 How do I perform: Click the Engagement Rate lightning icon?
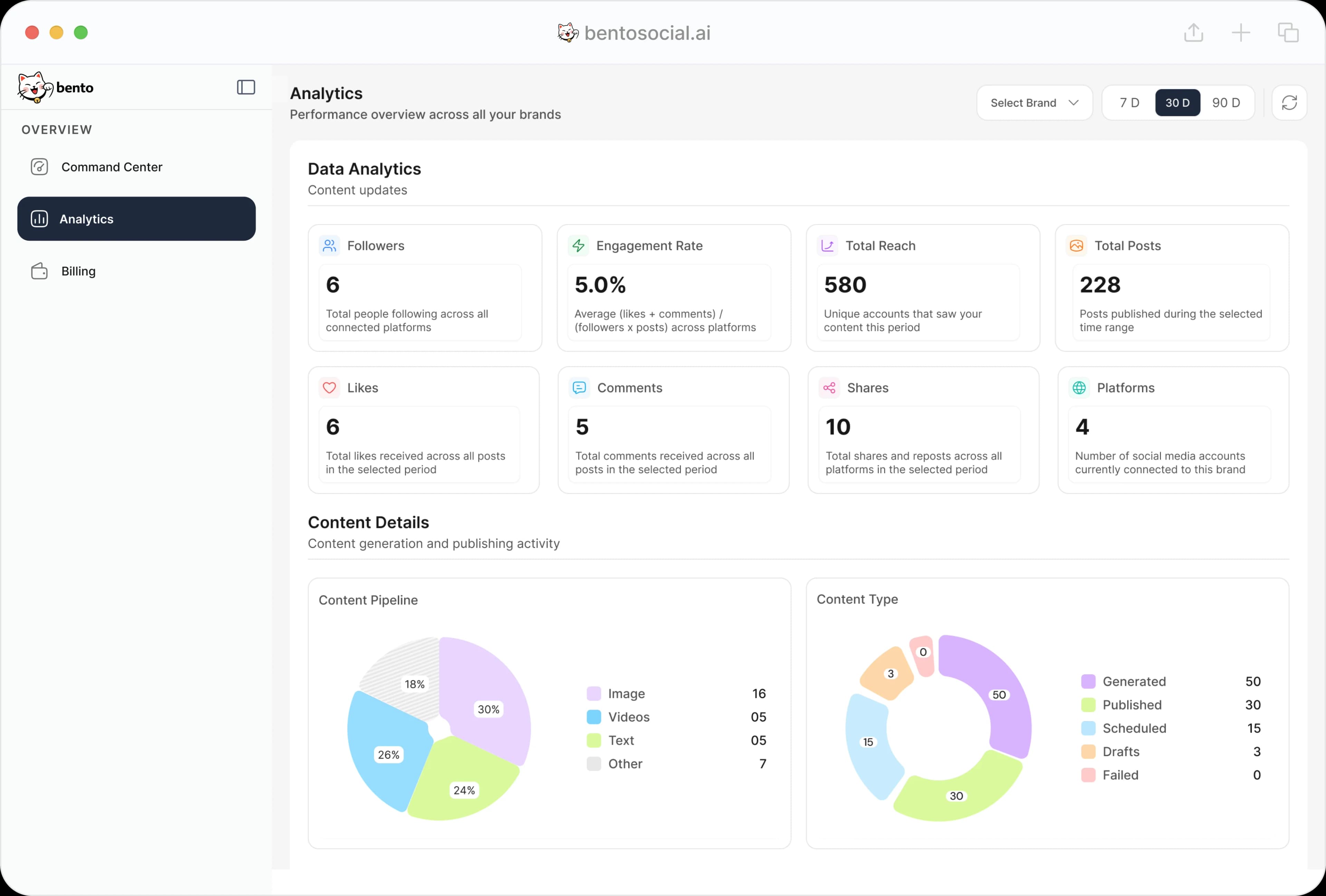click(x=578, y=246)
